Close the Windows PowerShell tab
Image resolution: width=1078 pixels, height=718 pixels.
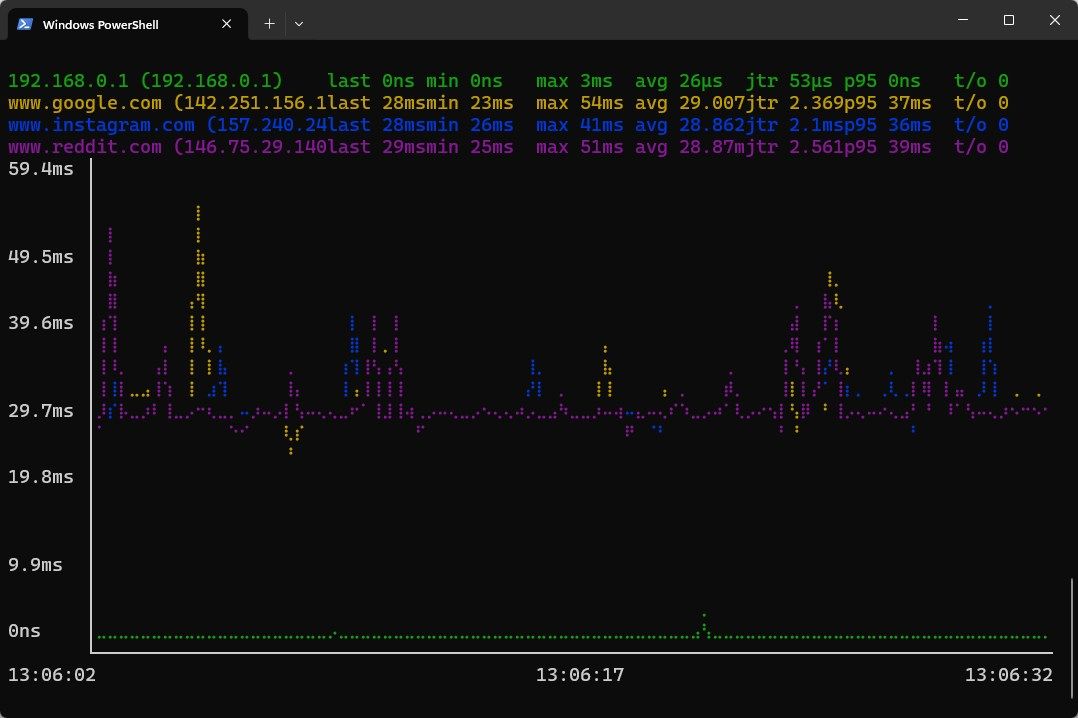click(x=226, y=24)
